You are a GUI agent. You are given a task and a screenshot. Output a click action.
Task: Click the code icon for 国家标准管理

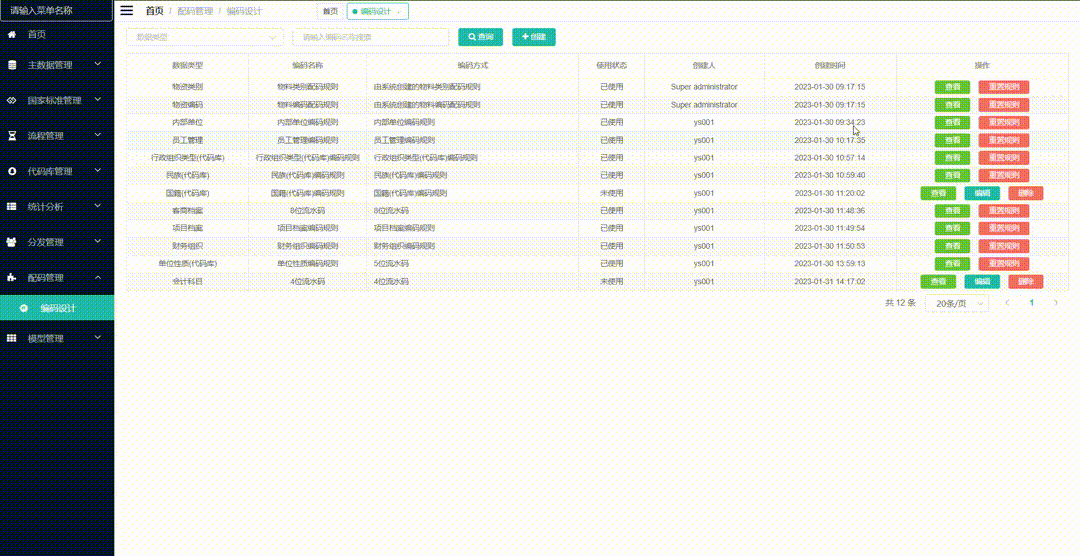point(12,101)
